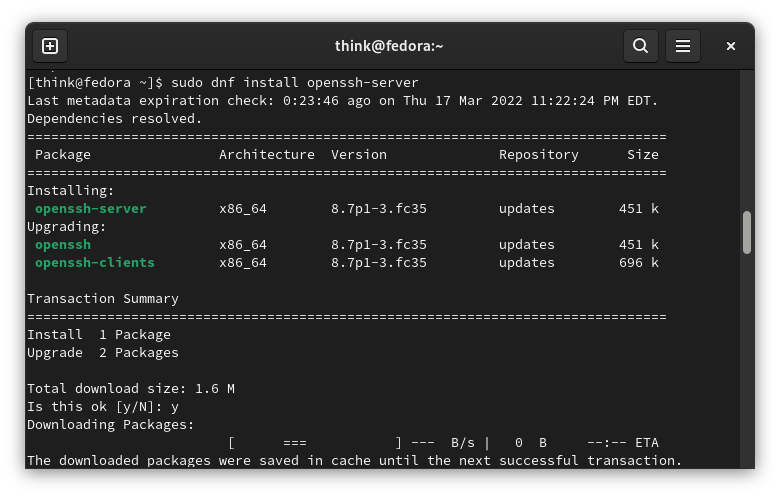Click the Size column header

643,155
